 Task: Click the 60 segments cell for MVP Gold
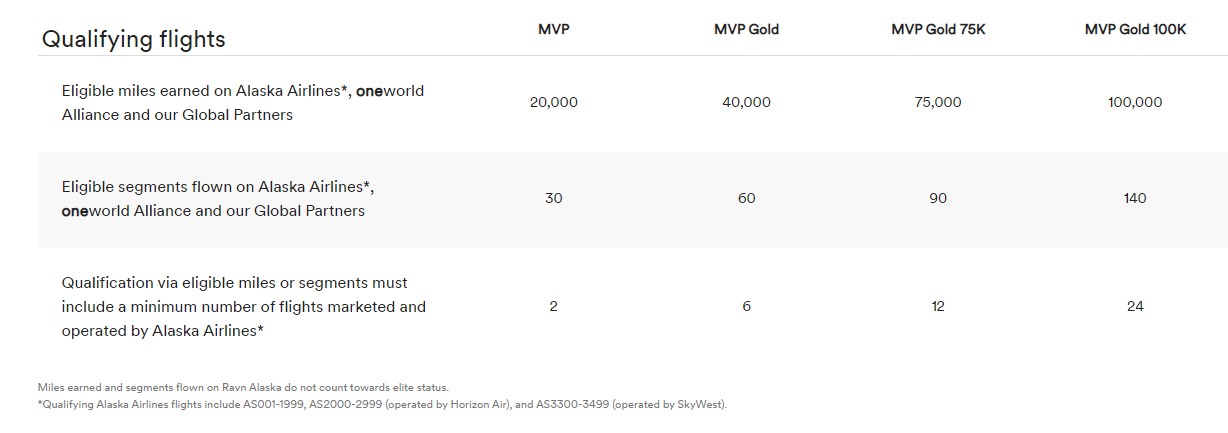click(746, 198)
